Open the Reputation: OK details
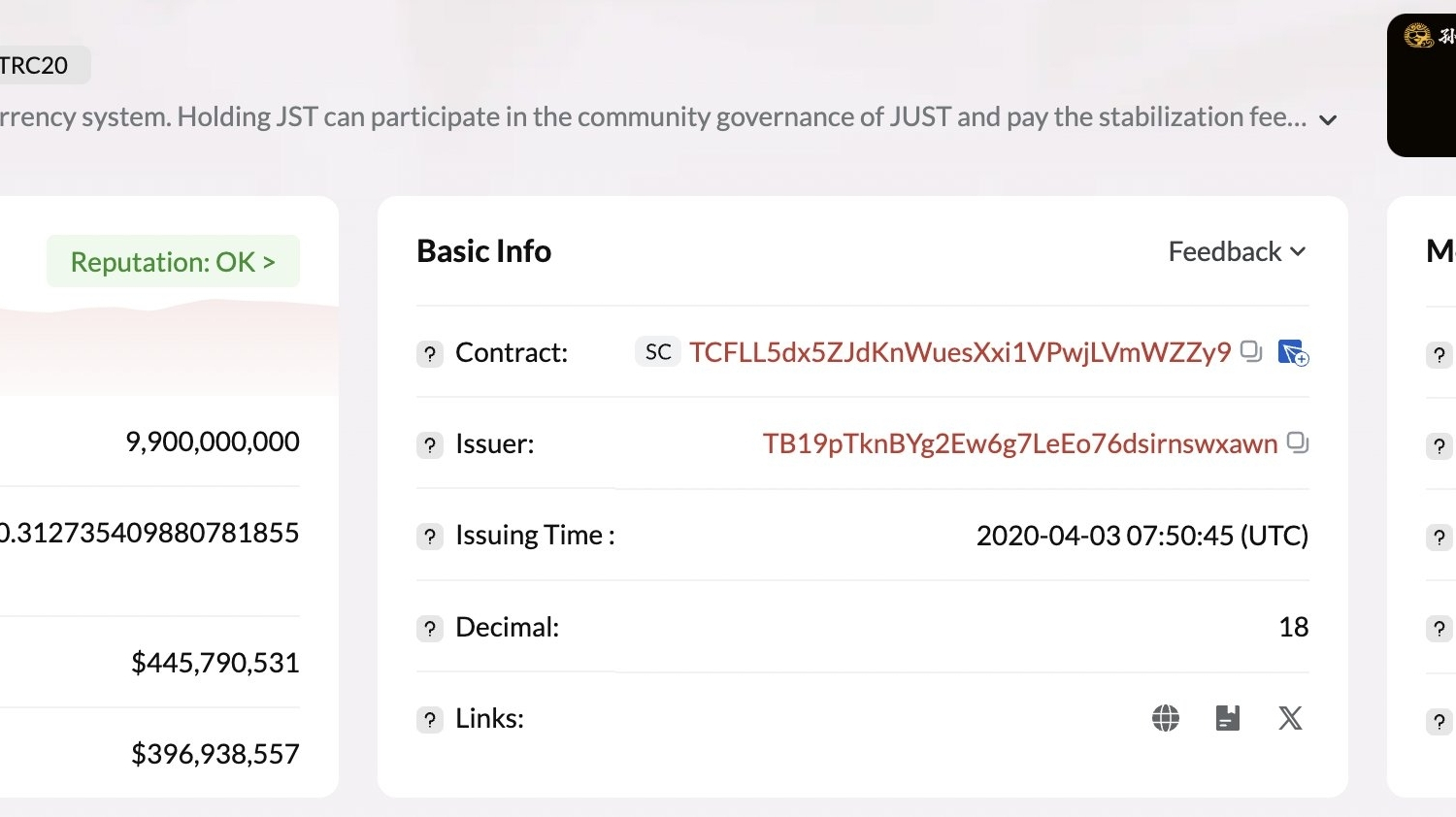1456x817 pixels. coord(173,262)
